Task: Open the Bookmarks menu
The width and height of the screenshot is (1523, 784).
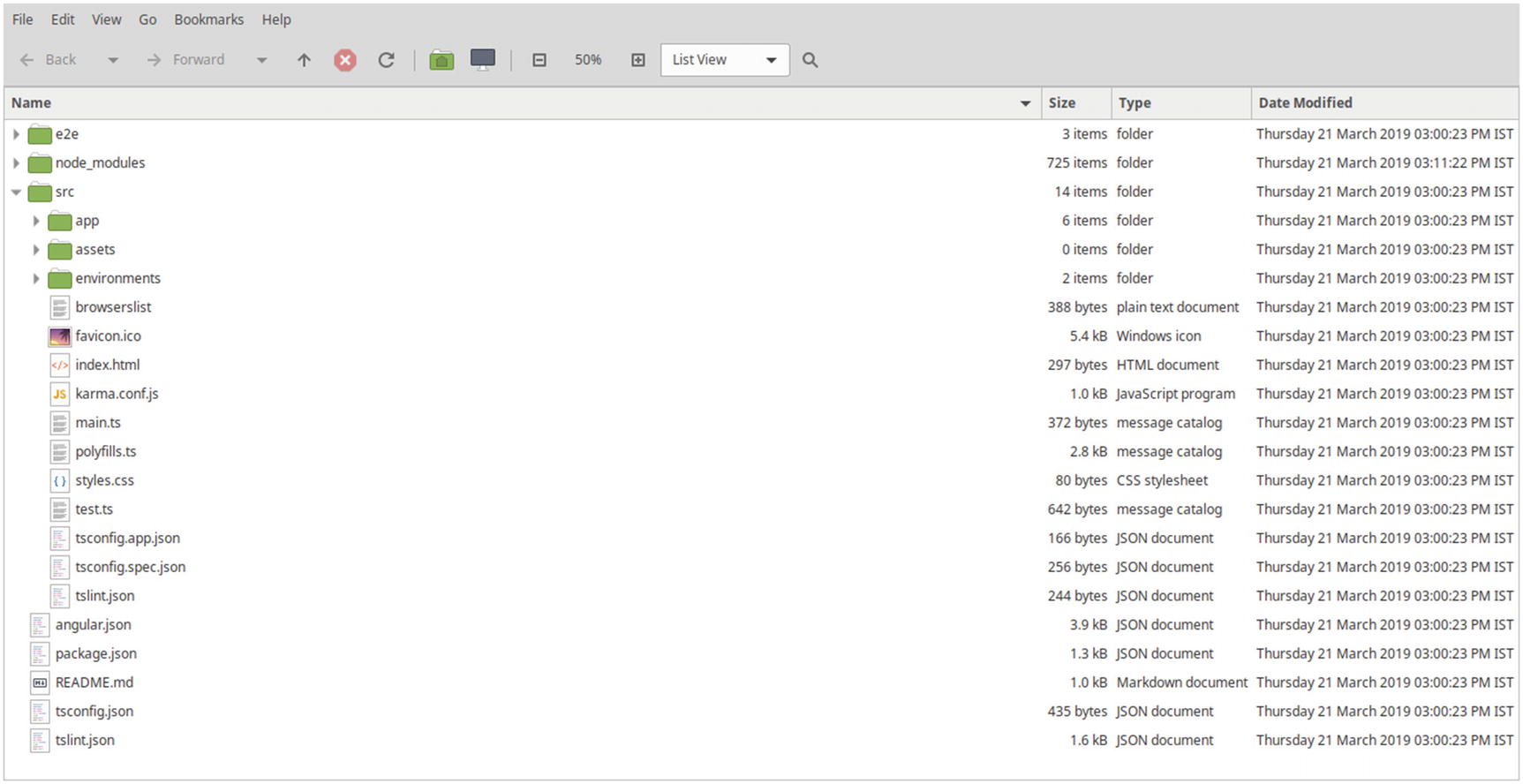Action: tap(208, 19)
